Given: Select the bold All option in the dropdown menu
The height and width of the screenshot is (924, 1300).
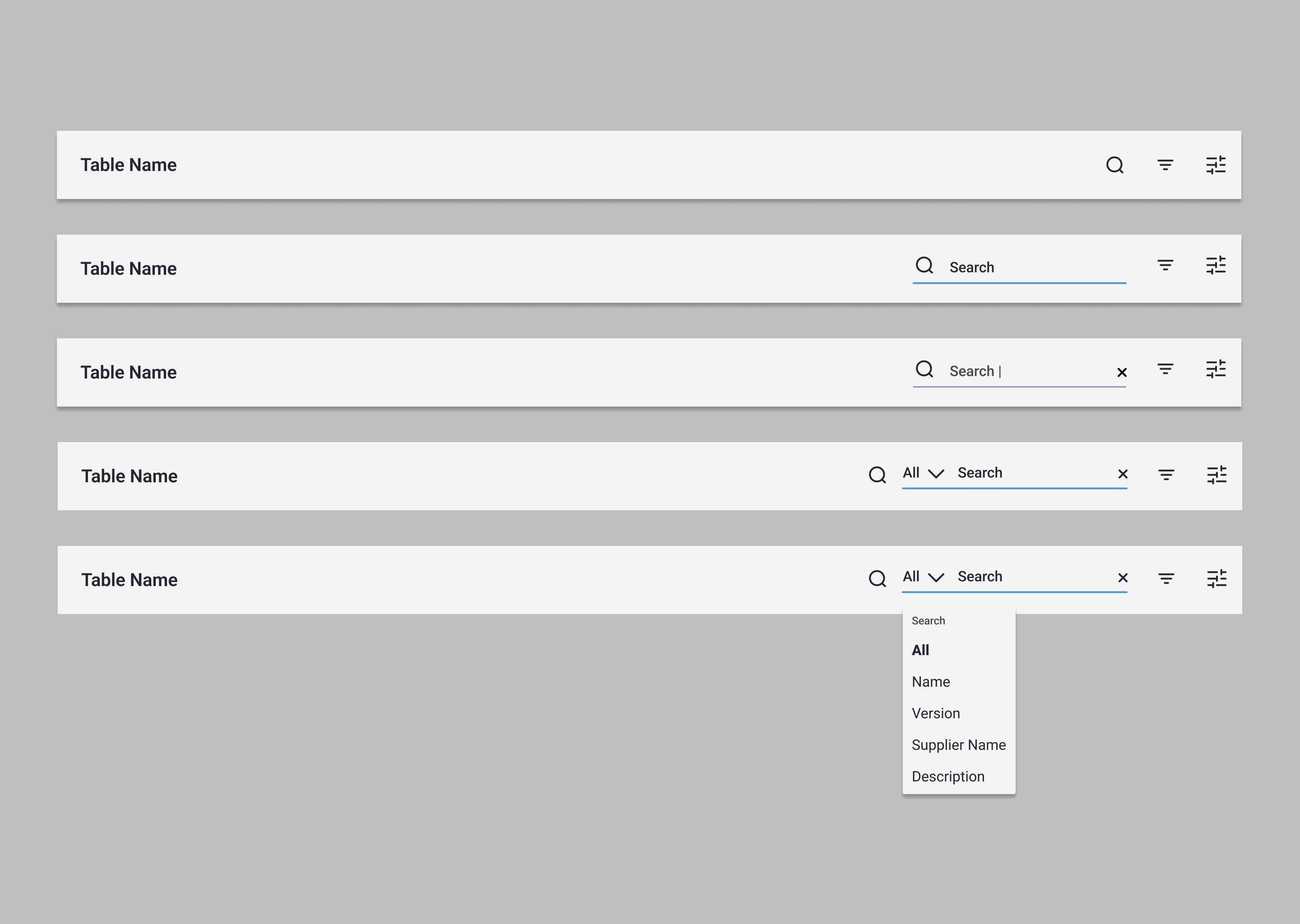Looking at the screenshot, I should [x=920, y=650].
